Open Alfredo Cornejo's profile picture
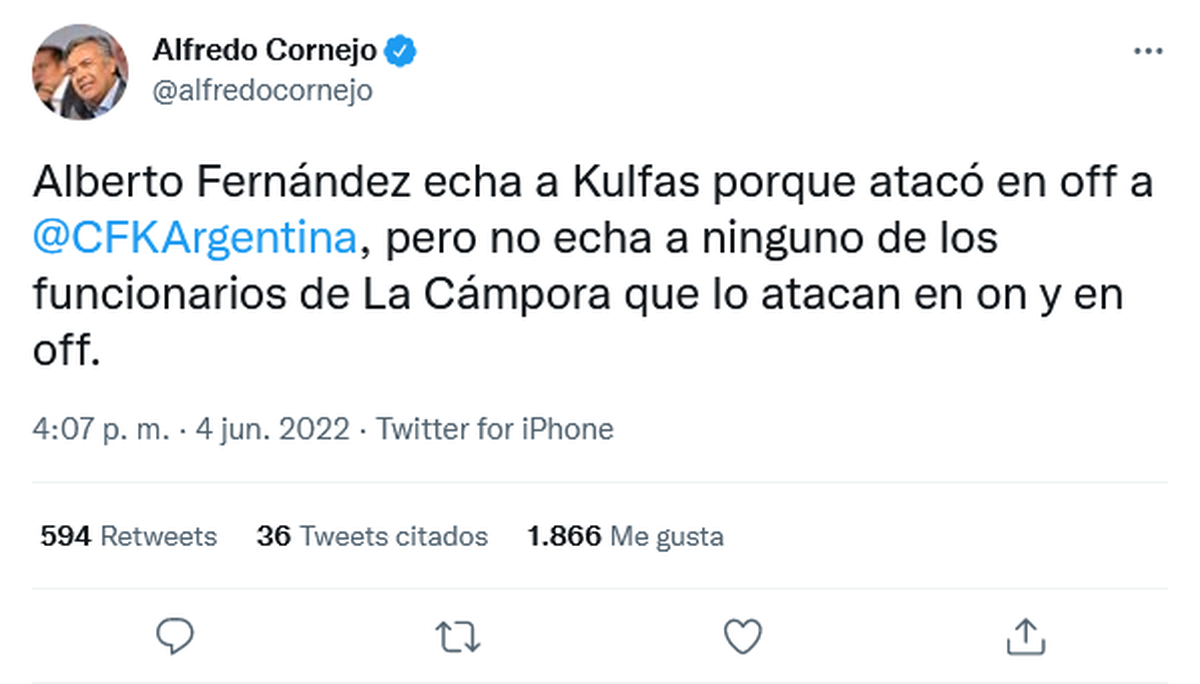 [x=80, y=71]
